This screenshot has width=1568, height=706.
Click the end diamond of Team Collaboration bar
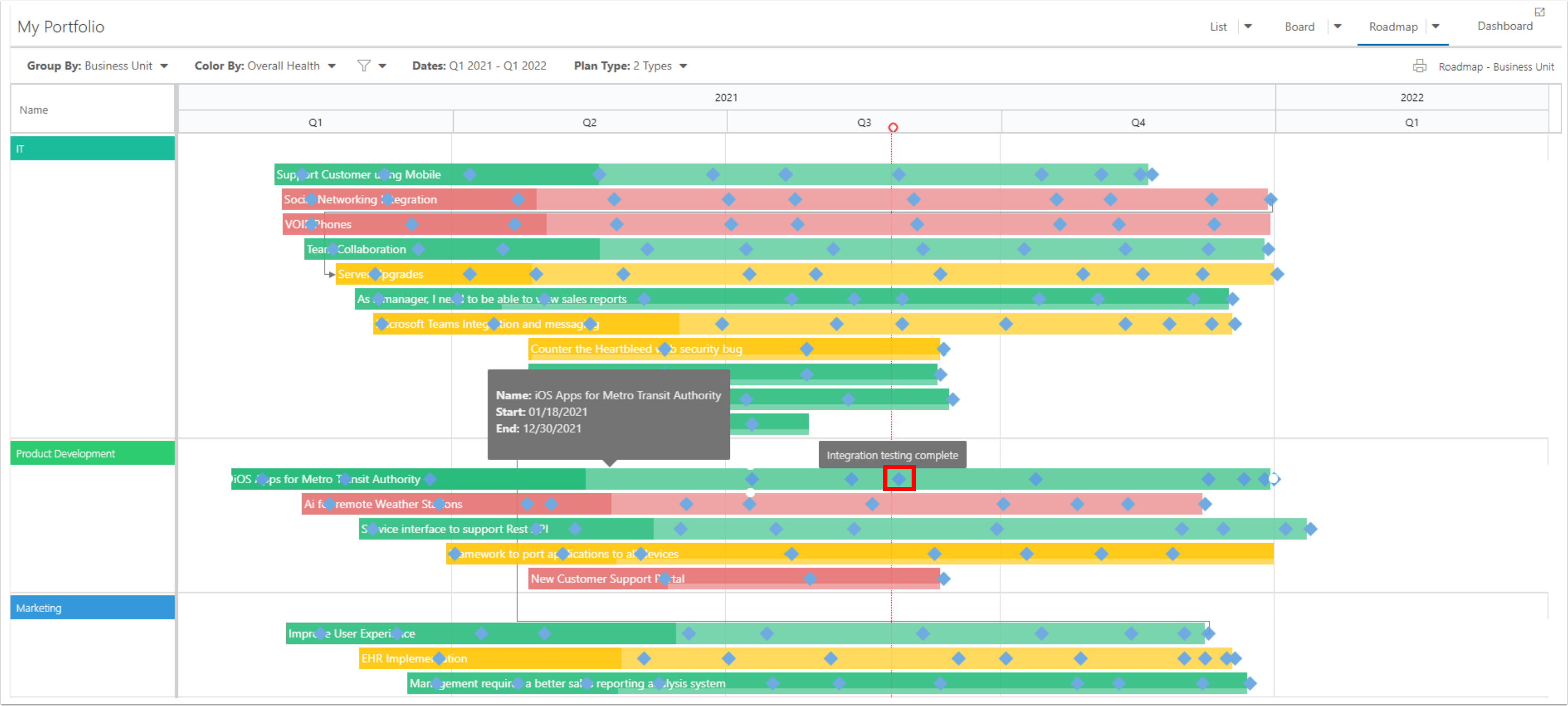pos(1268,249)
